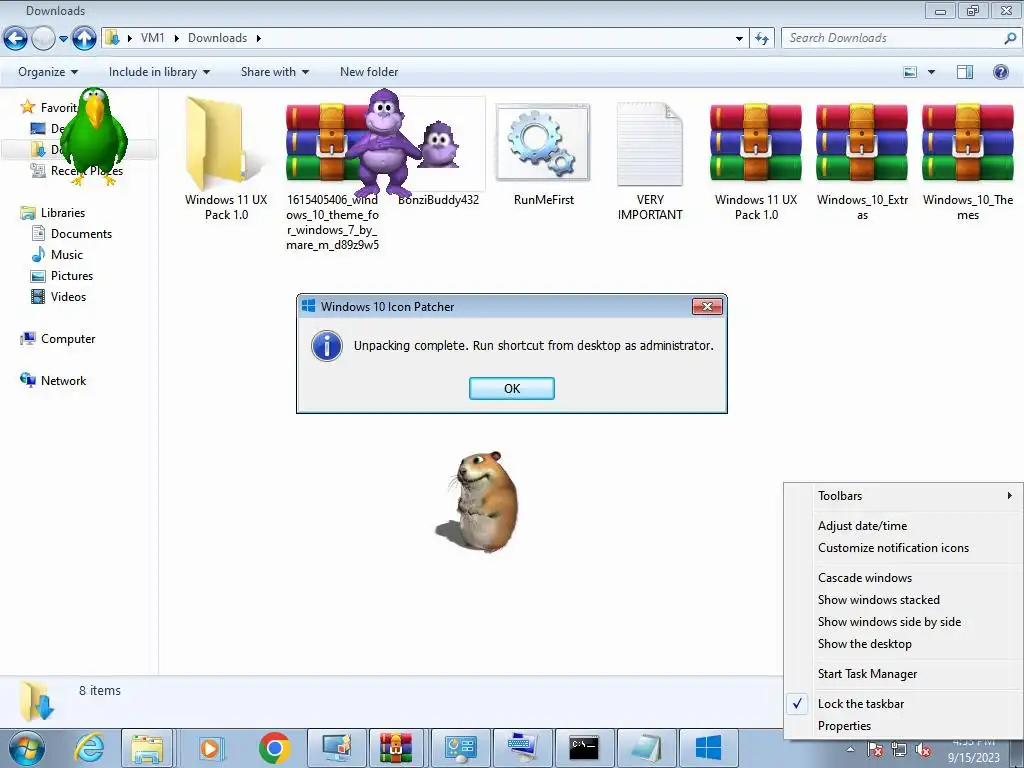
Task: Open the Start menu orb
Action: [x=27, y=748]
